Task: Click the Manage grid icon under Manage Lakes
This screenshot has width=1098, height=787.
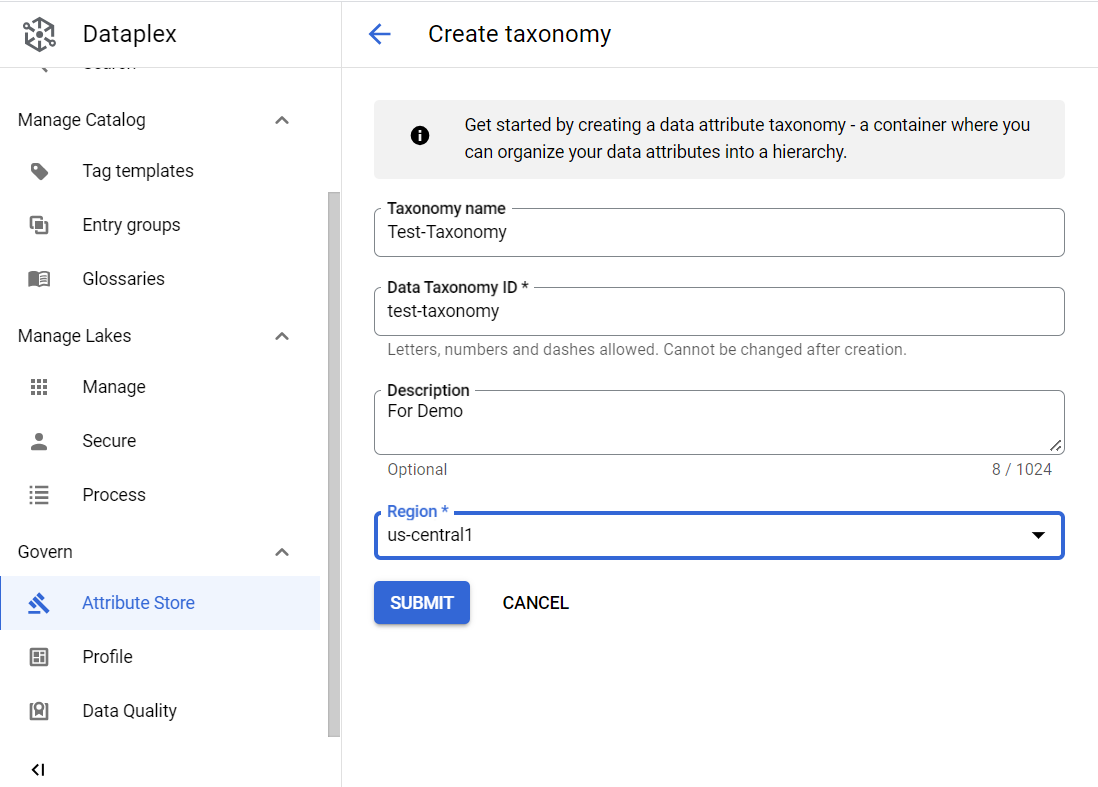Action: 39,387
